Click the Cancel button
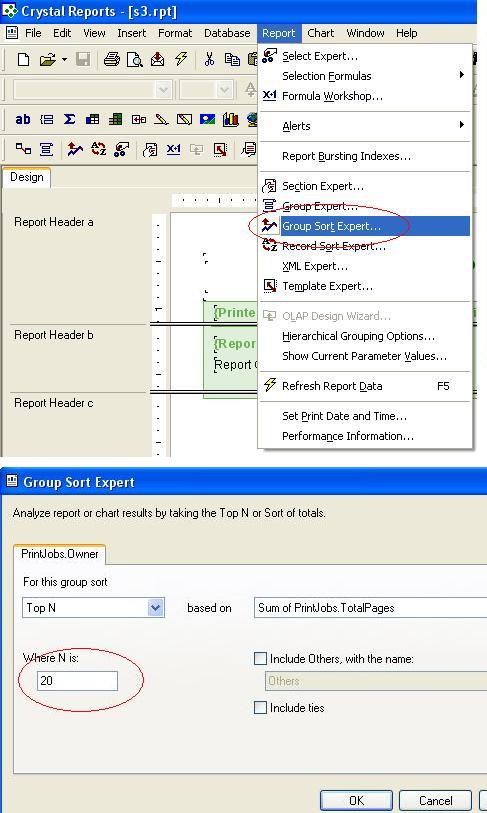 (435, 801)
